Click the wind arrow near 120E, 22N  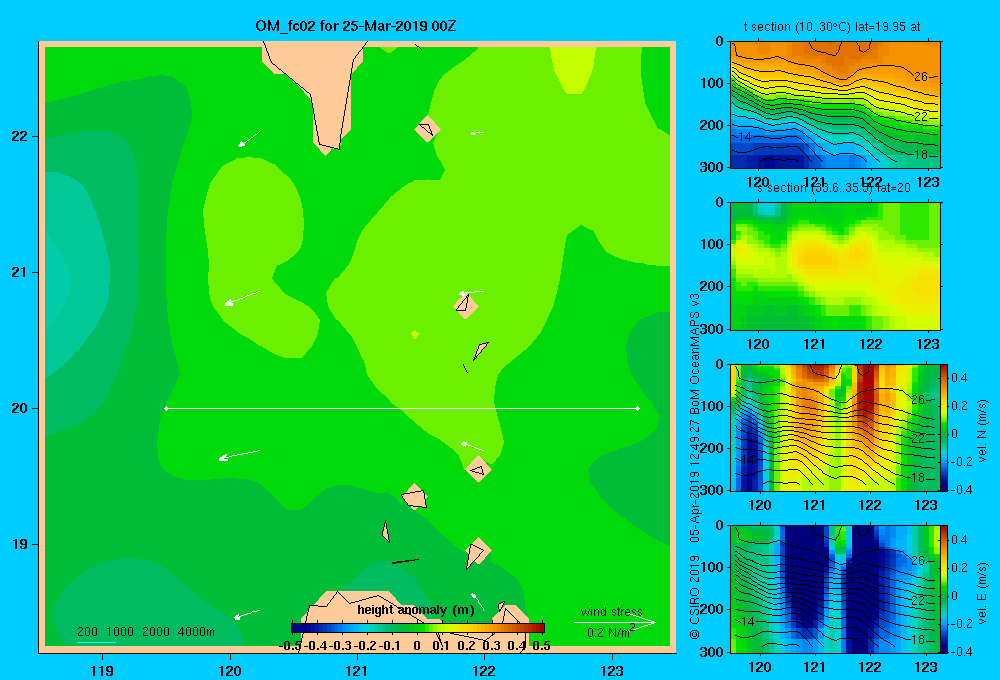coord(249,139)
